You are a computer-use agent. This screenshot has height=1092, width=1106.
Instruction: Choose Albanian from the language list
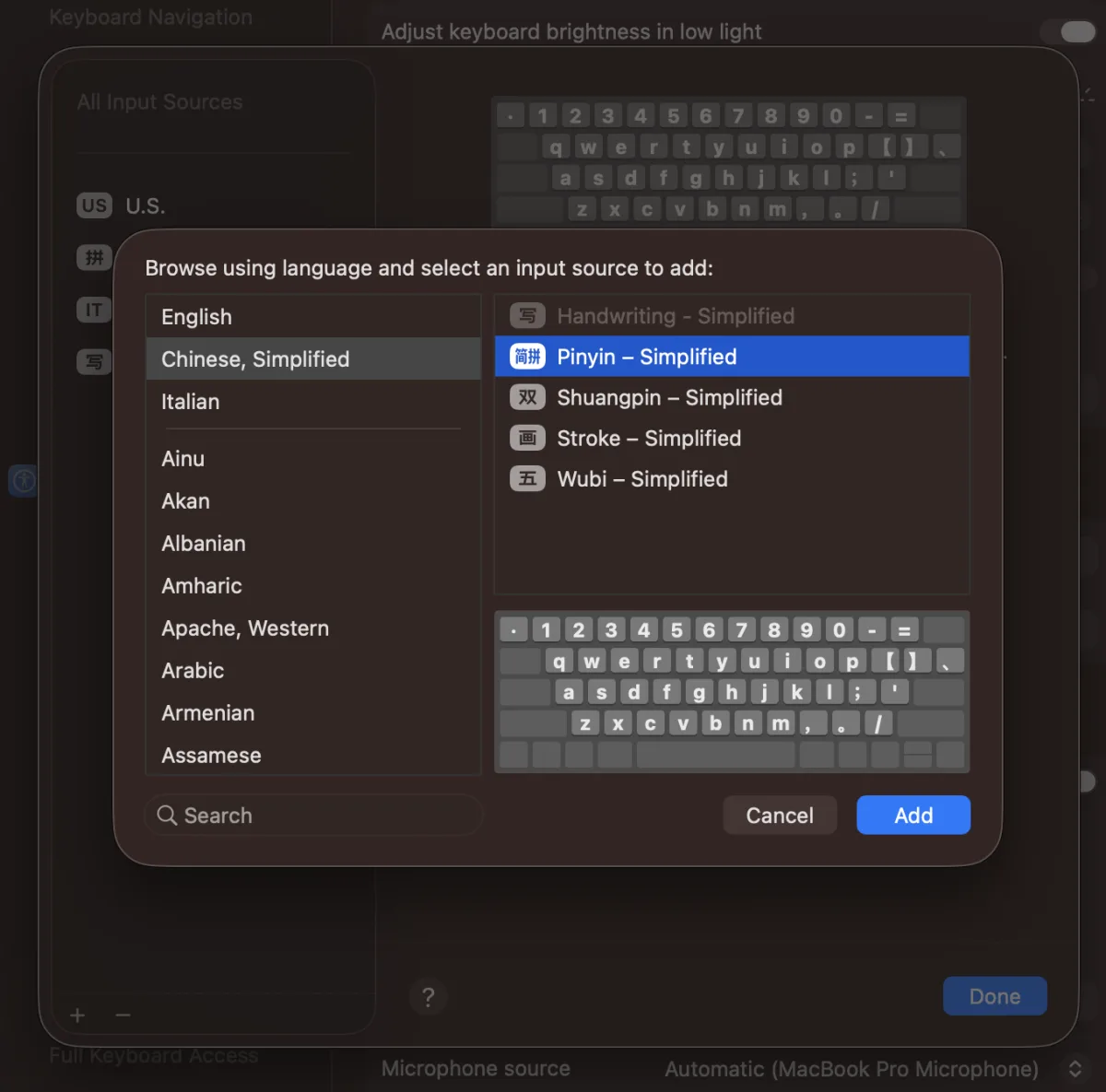tap(313, 544)
